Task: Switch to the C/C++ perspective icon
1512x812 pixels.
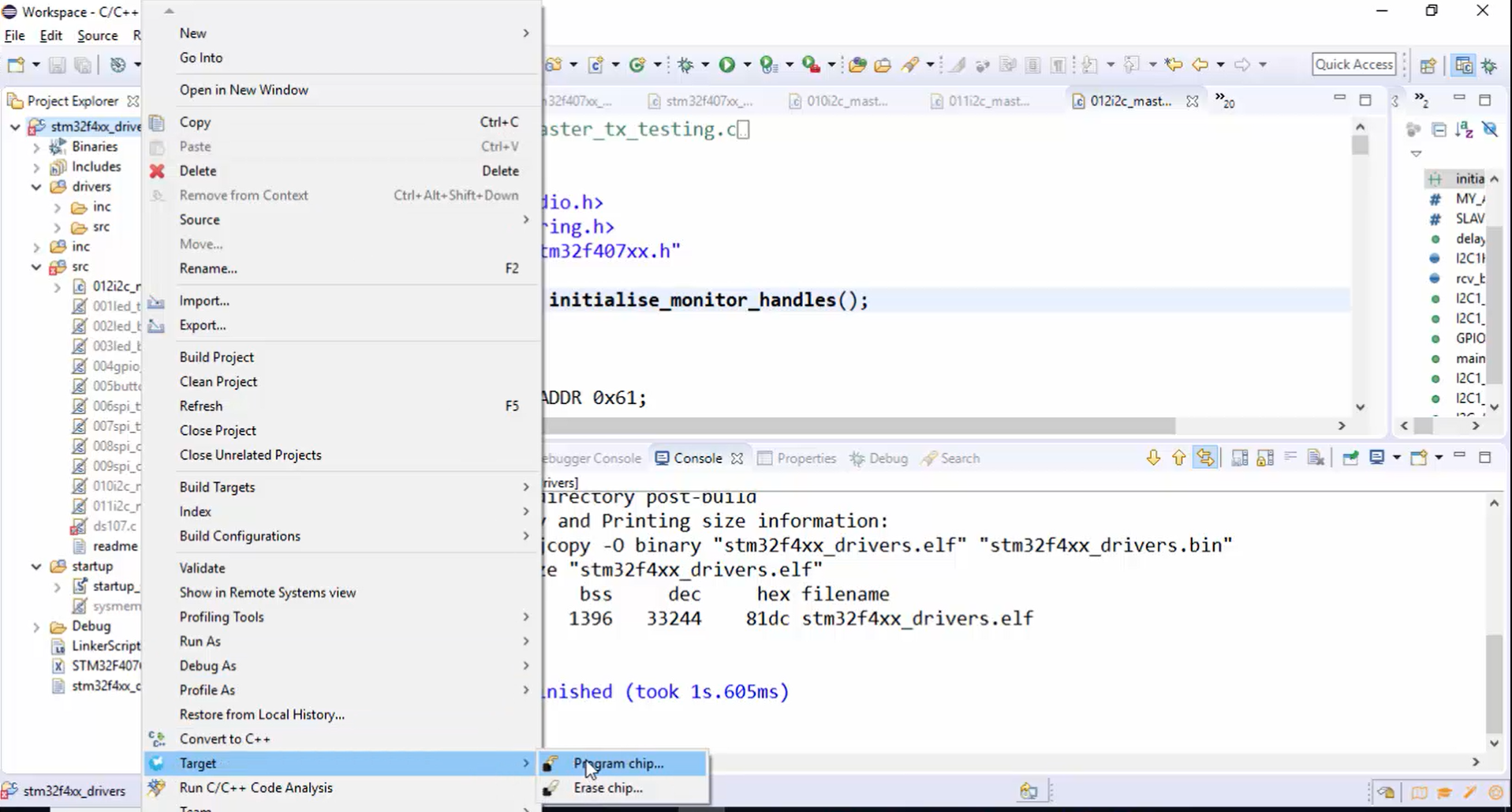Action: 1464,65
